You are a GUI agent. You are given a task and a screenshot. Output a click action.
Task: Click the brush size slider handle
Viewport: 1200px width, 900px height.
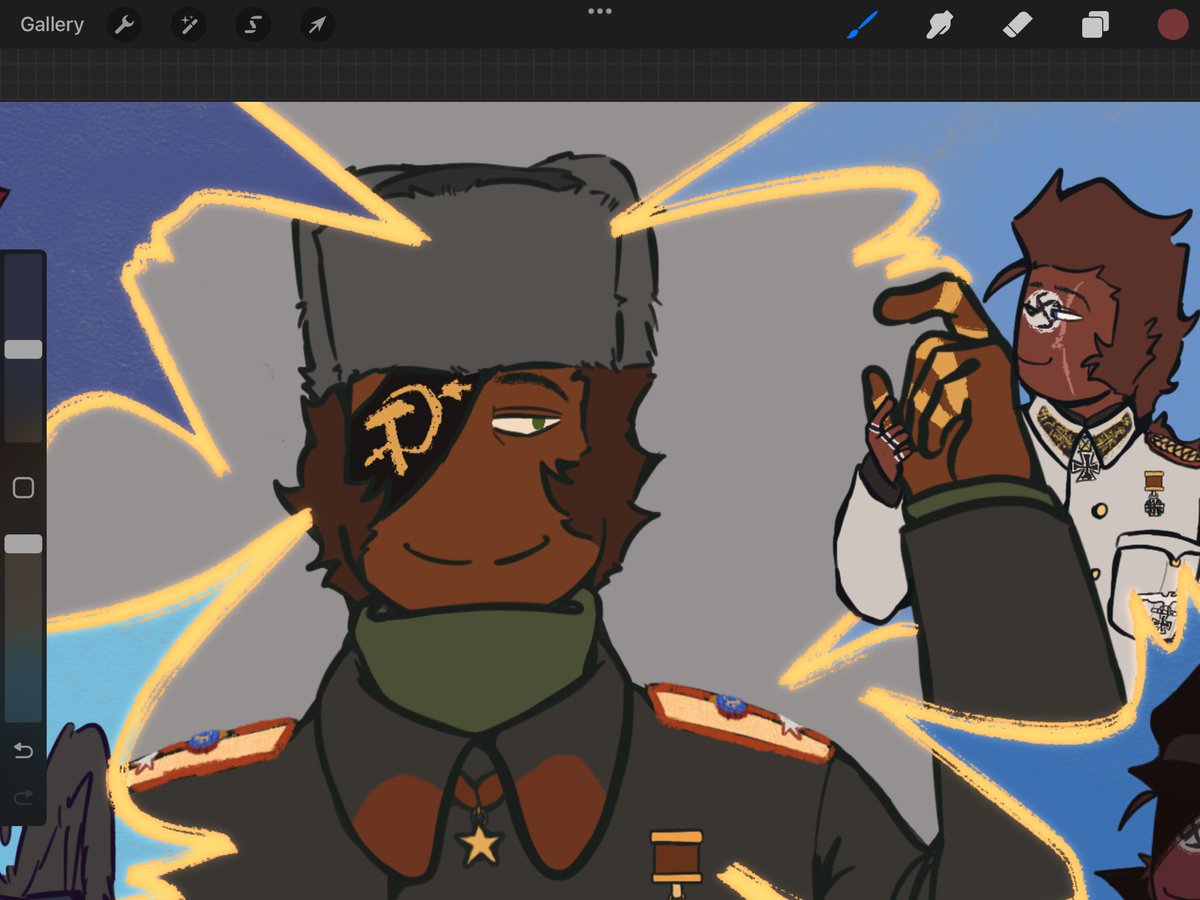click(x=23, y=349)
